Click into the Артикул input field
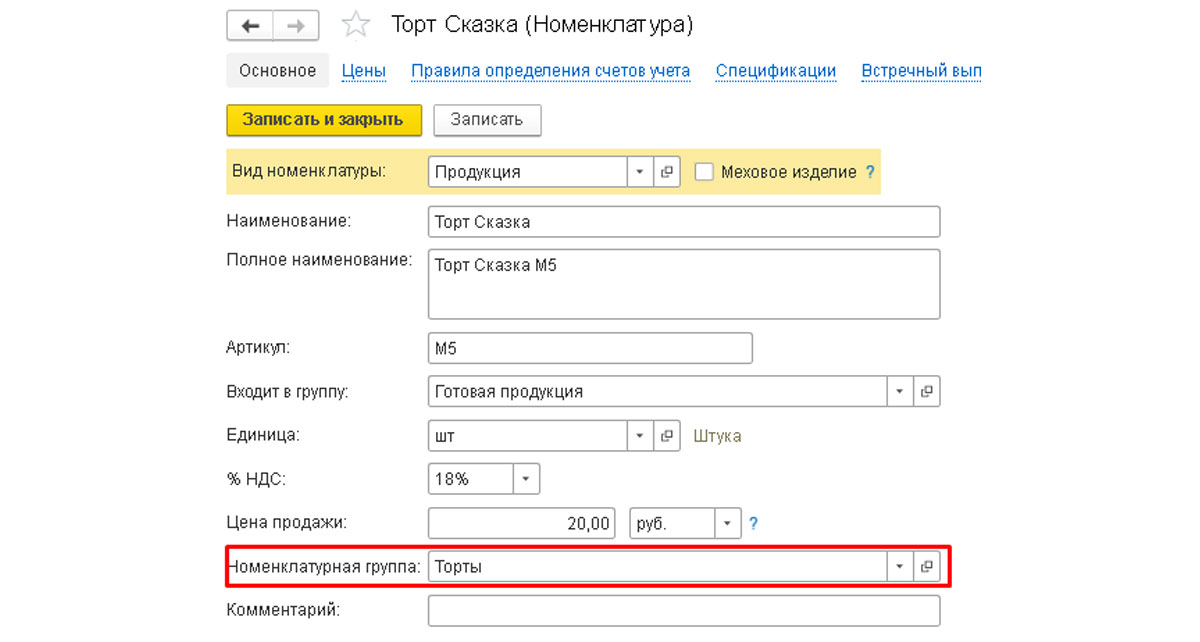Viewport: 1200px width, 642px height. [589, 348]
